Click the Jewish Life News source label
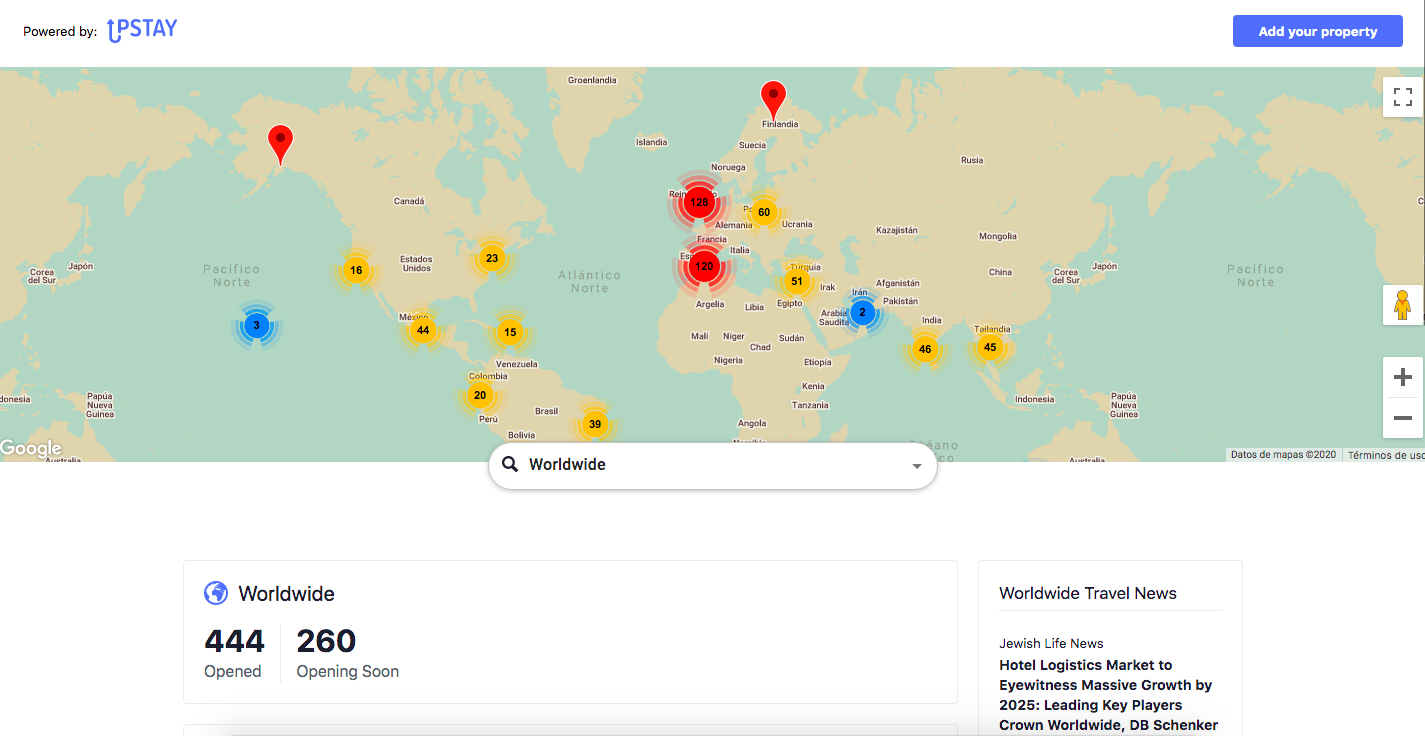 click(x=1051, y=643)
